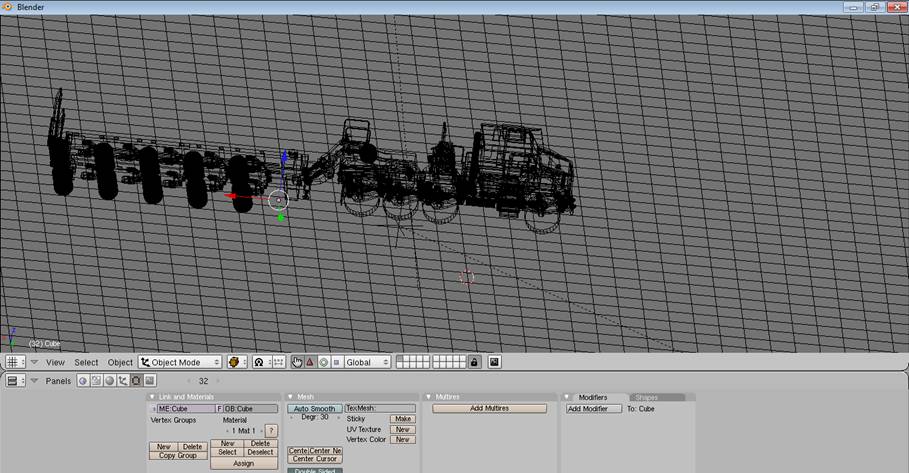Open the View menu
Screen dimensions: 909x473
[x=55, y=362]
